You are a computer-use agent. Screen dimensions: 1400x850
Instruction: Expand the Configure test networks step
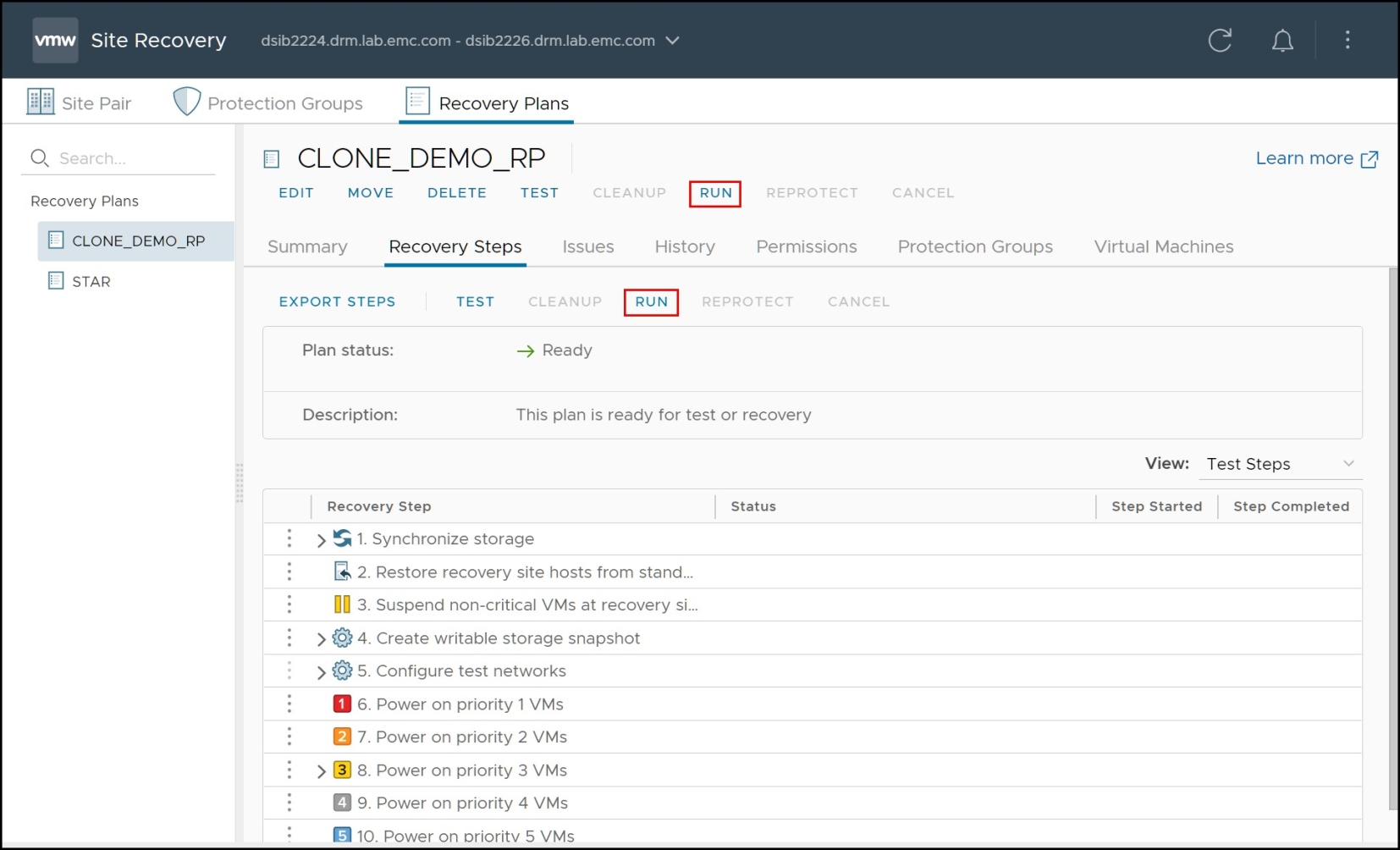[x=321, y=672]
